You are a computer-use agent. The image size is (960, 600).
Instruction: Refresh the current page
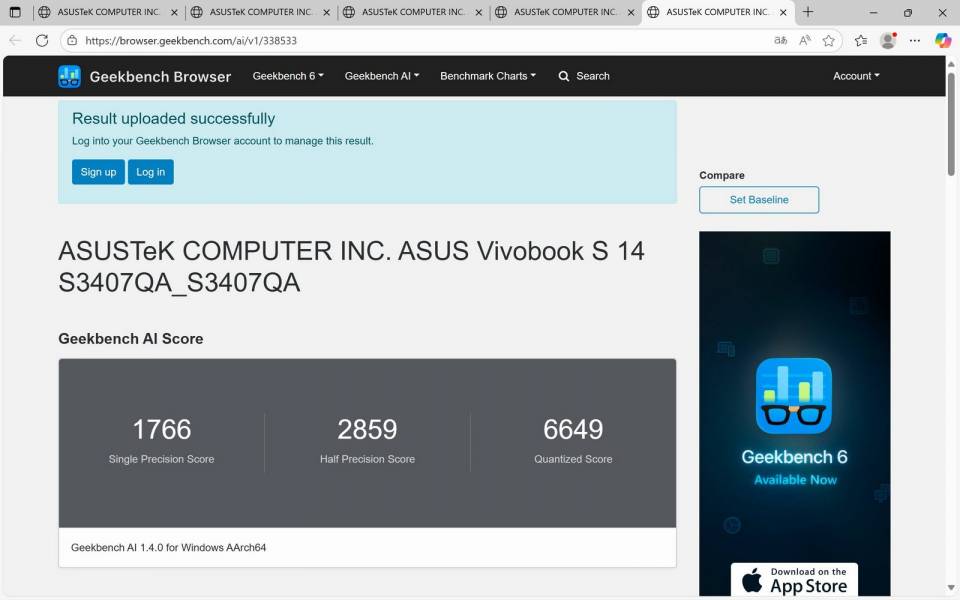(x=41, y=41)
